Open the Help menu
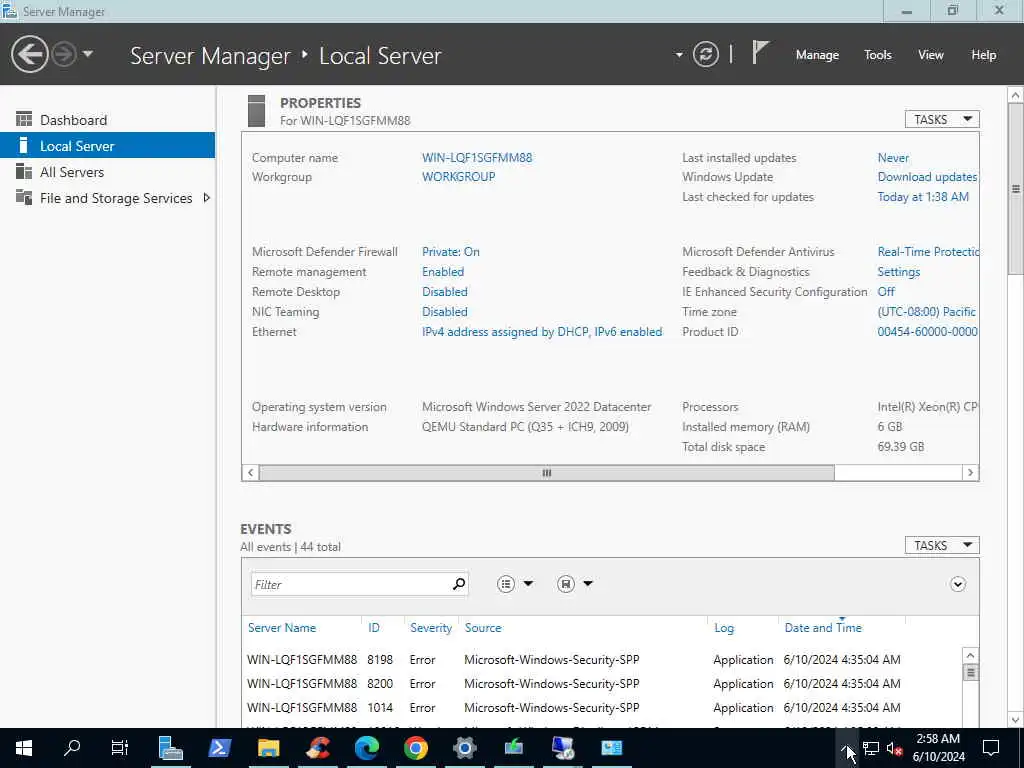Screen dimensions: 1024x768 click(x=983, y=55)
